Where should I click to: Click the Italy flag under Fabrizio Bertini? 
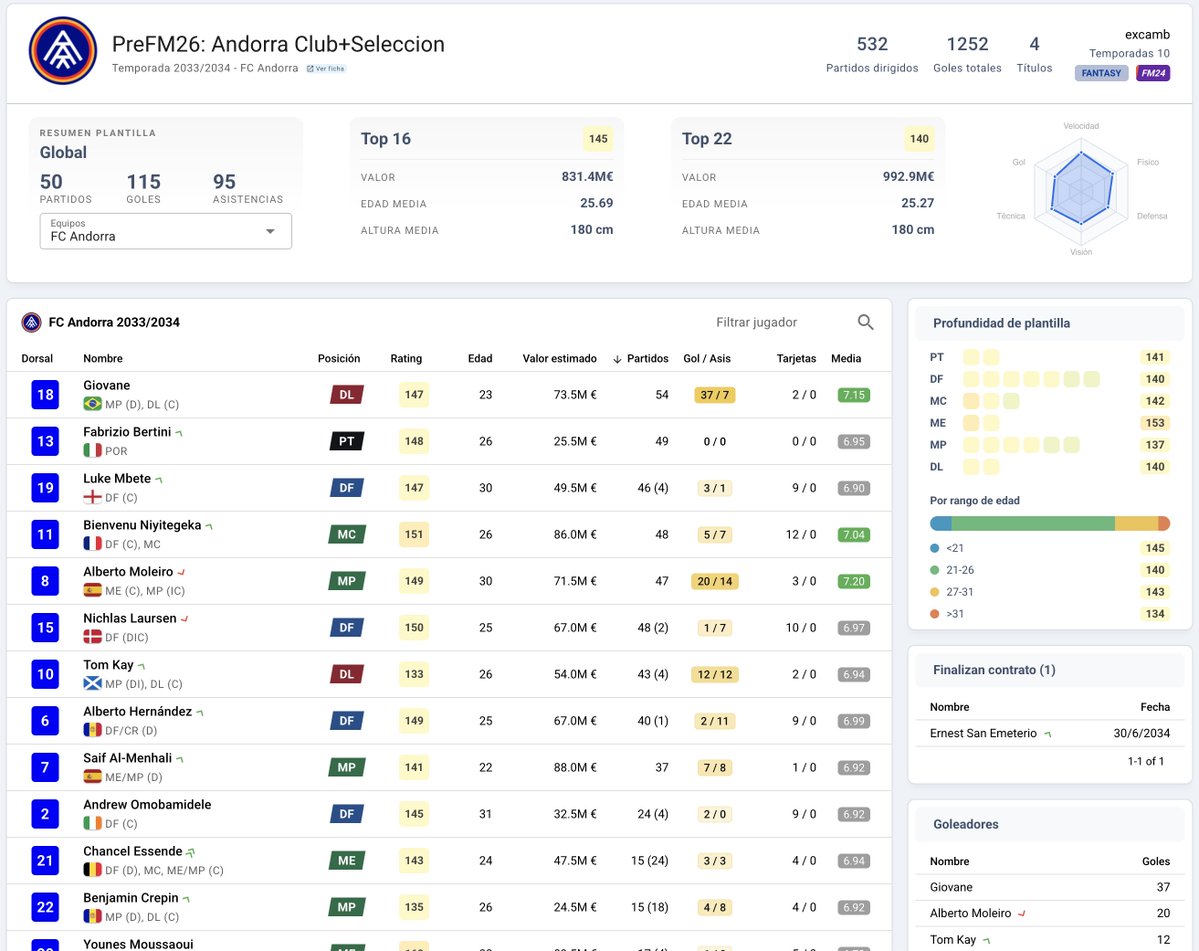point(93,451)
